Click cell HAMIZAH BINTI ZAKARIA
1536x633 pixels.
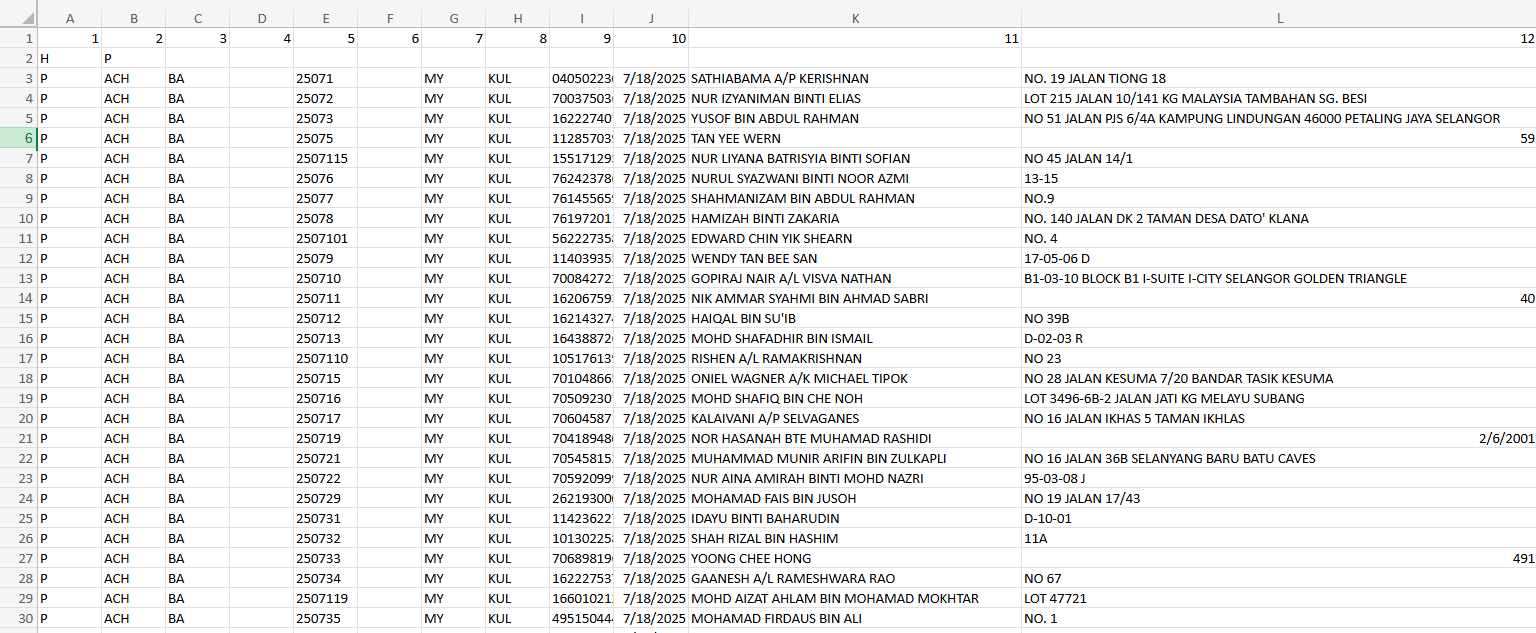point(855,218)
